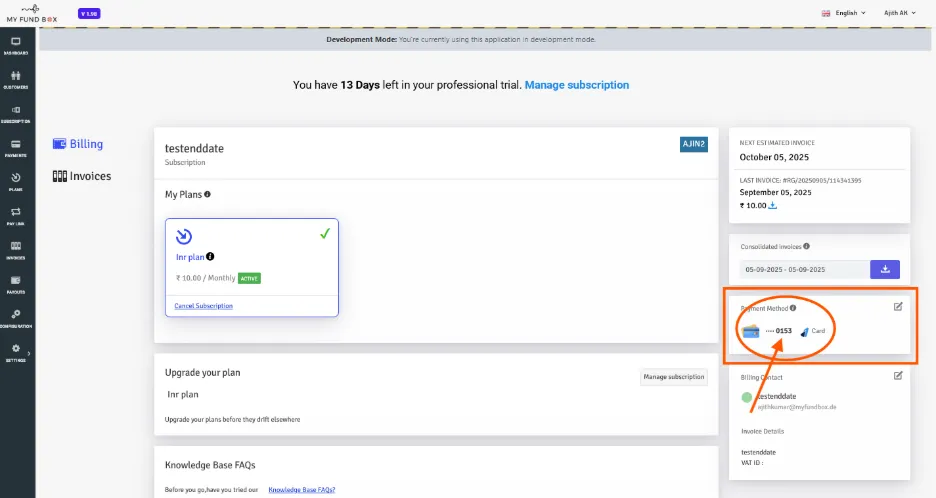Click the ACTIVE status badge
936x498 pixels.
point(250,278)
